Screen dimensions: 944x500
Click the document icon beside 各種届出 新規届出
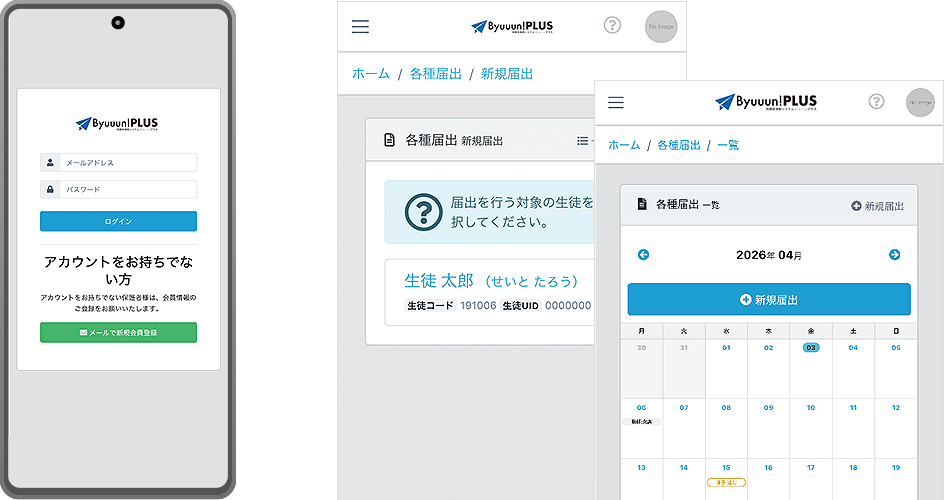tap(390, 140)
